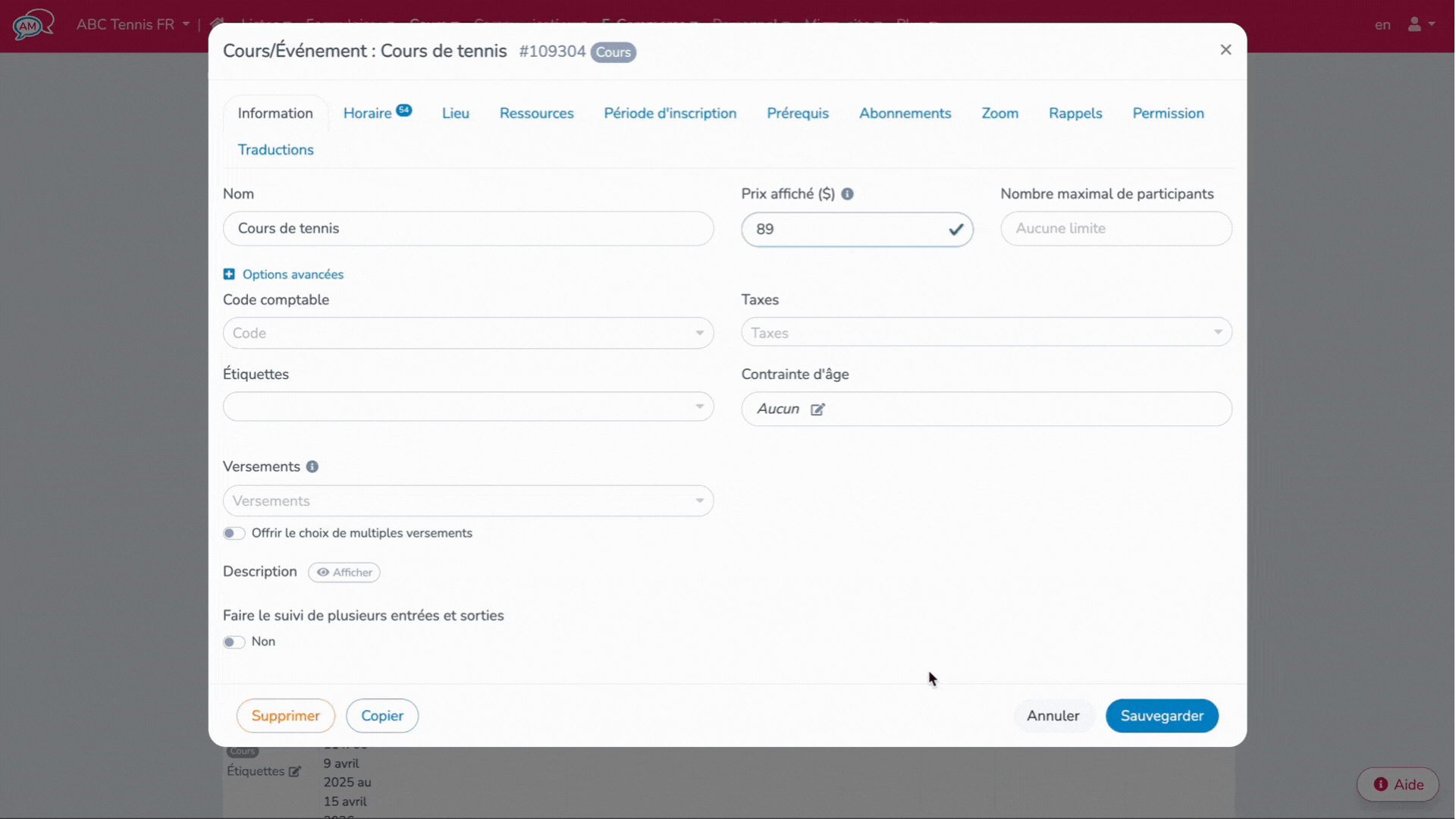Select the language indicator showing en
This screenshot has width=1456, height=819.
pyautogui.click(x=1382, y=24)
